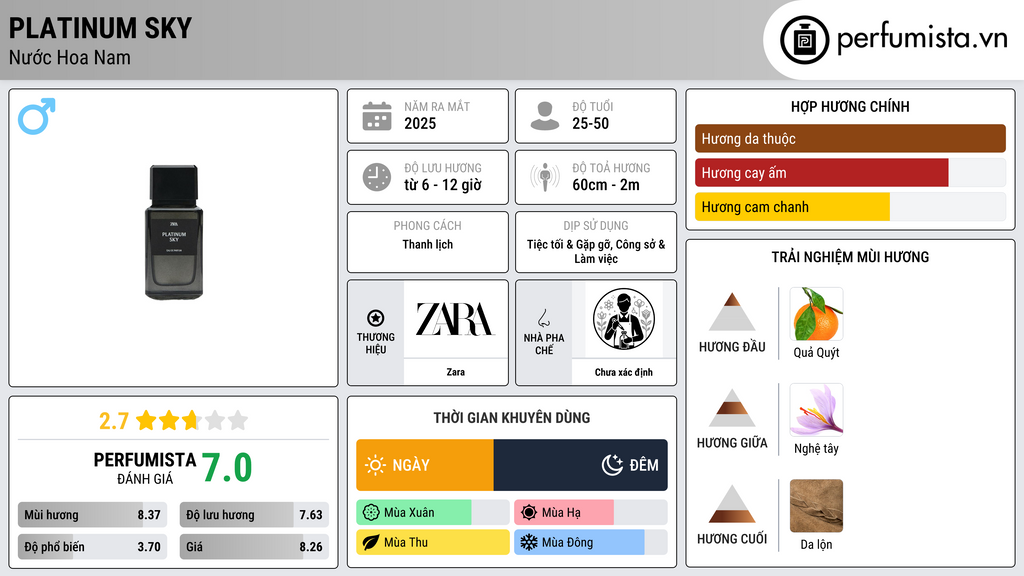The width and height of the screenshot is (1024, 576).
Task: Click the base-note pyramid icon Hương cuối
Action: click(x=732, y=504)
